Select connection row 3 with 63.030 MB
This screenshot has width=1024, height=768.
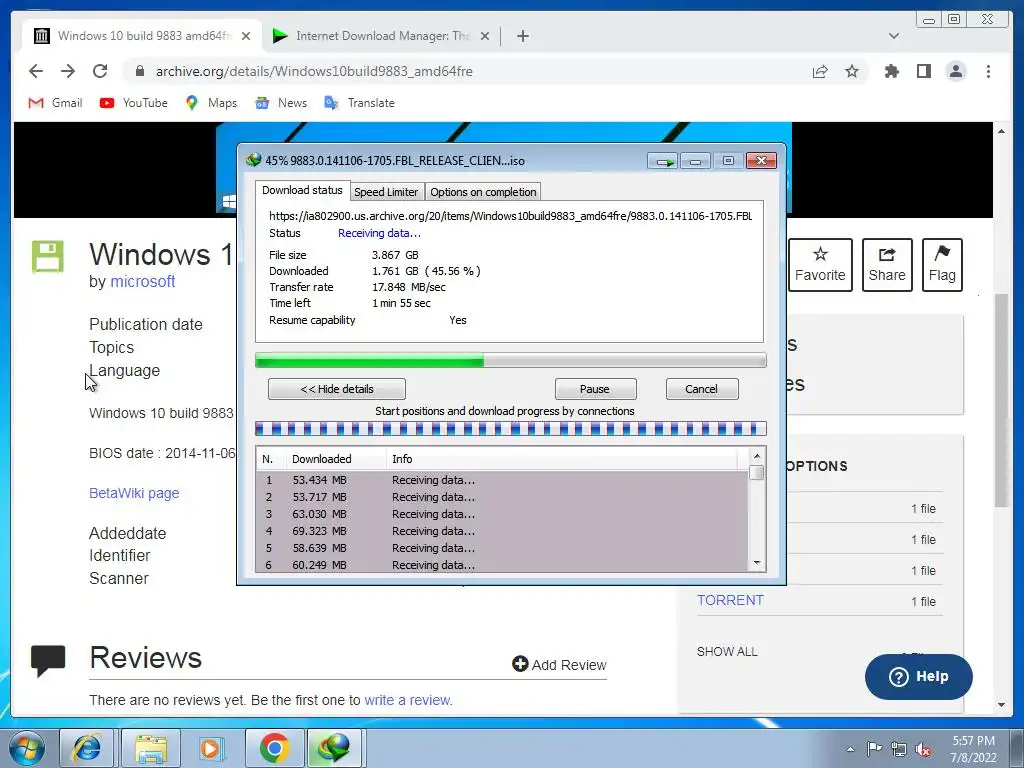tap(502, 514)
